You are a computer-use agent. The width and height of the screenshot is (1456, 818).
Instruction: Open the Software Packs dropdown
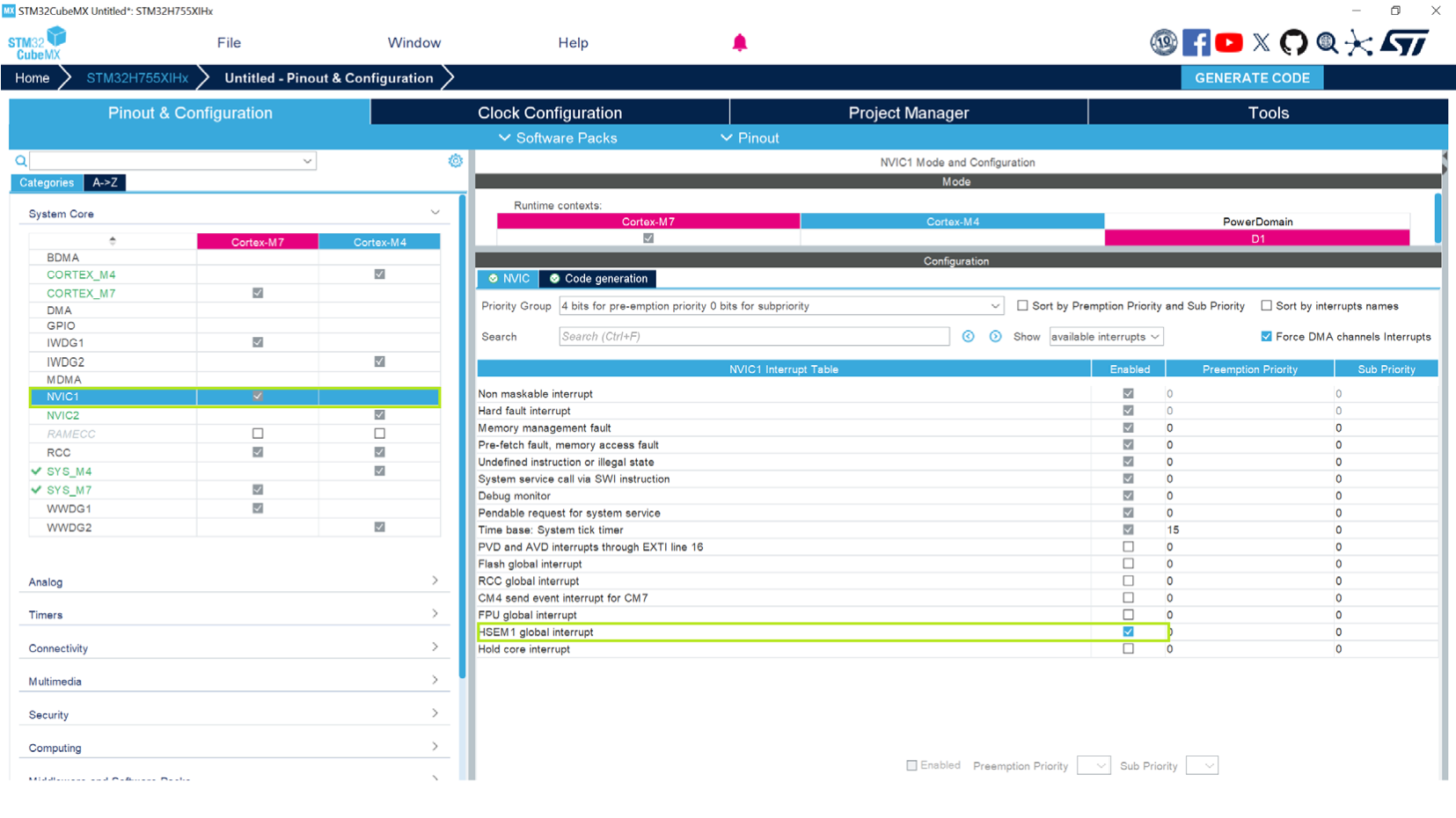pos(558,138)
